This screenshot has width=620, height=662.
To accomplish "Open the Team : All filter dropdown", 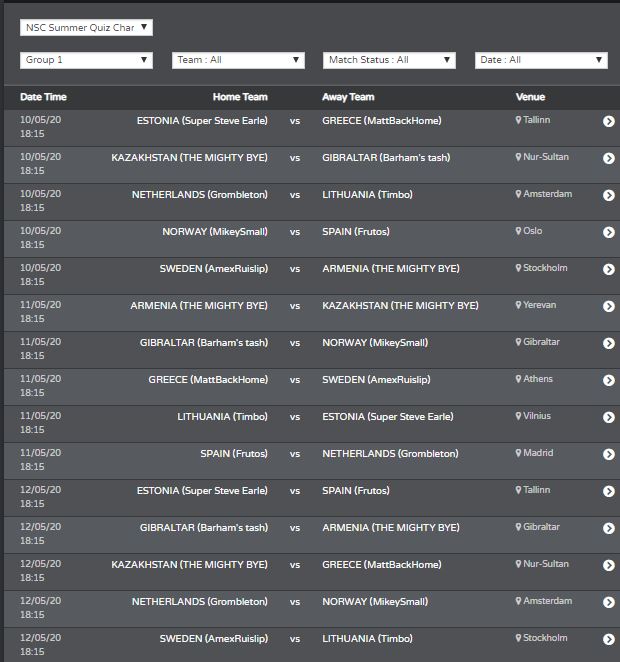I will (x=238, y=60).
